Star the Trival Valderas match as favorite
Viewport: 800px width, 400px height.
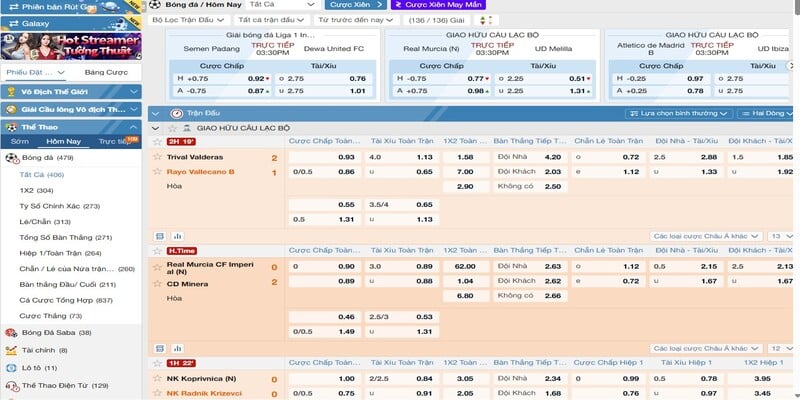click(x=158, y=158)
